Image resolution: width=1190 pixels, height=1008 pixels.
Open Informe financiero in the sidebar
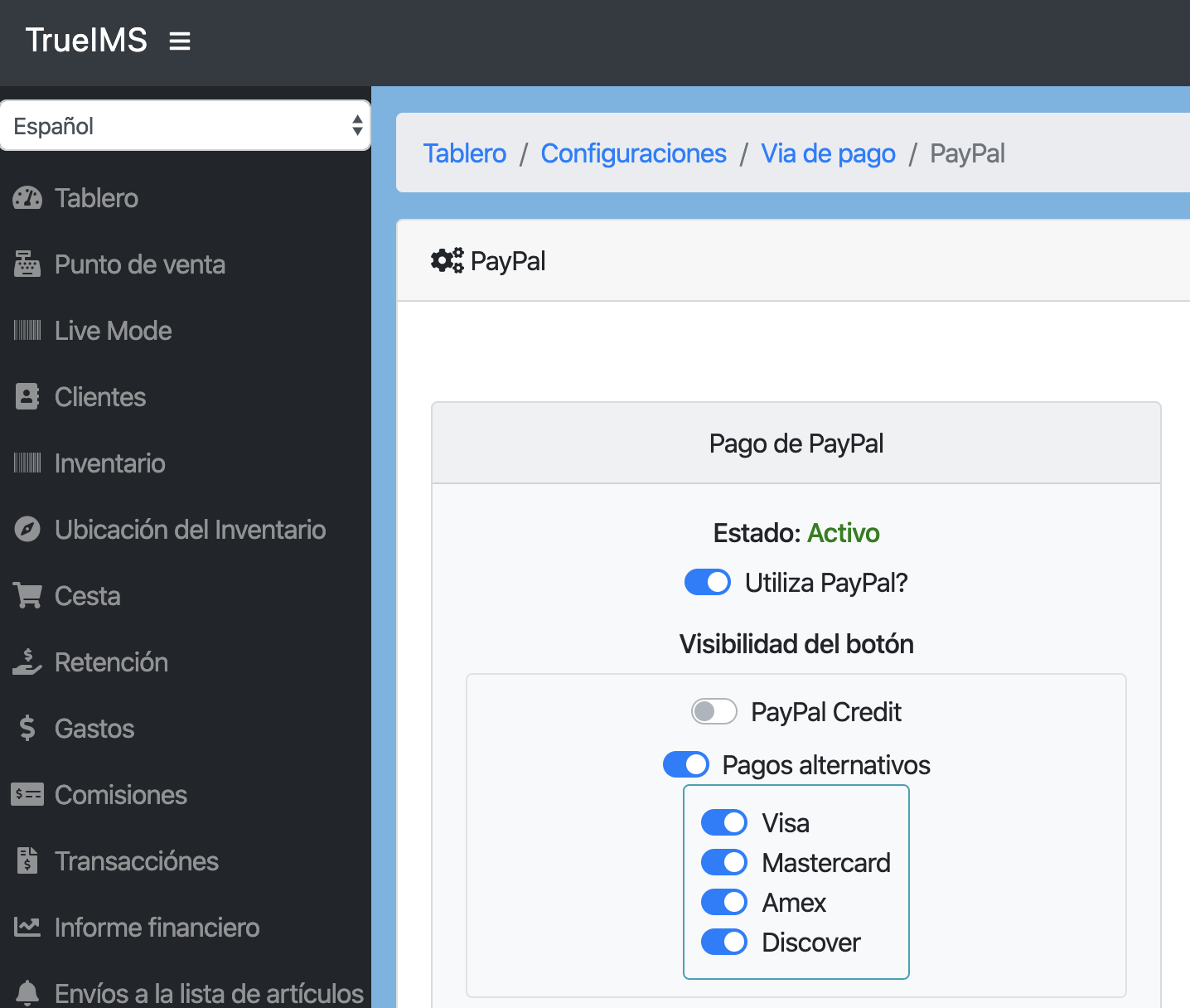[157, 928]
